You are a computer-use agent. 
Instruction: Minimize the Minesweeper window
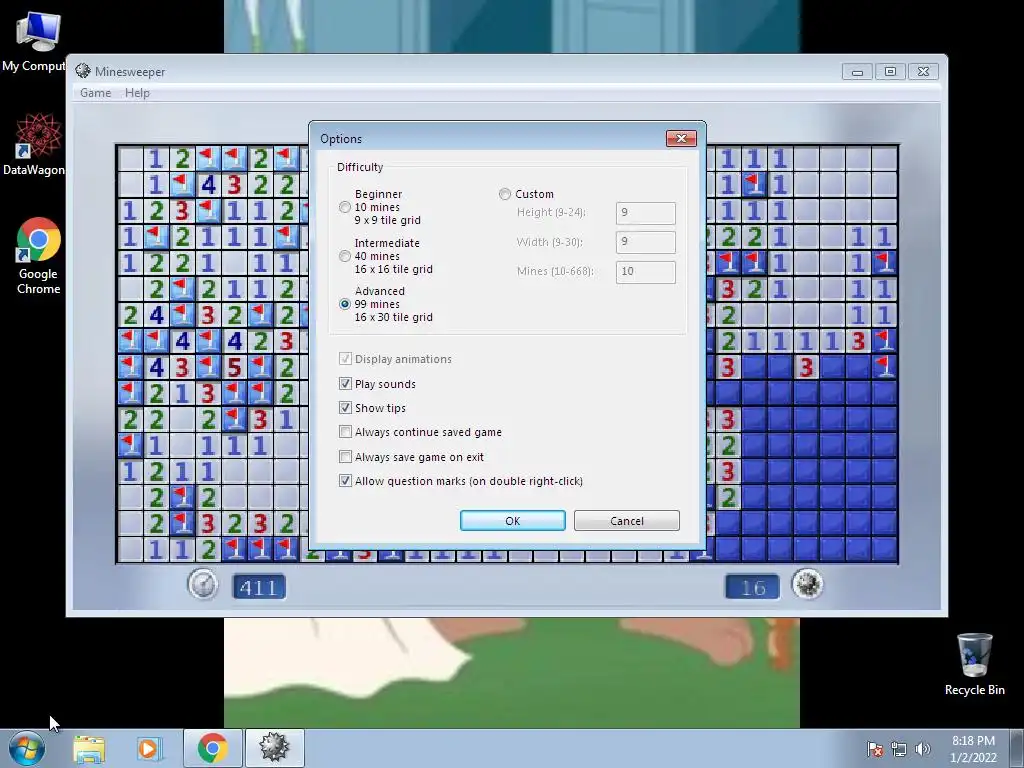pos(857,71)
